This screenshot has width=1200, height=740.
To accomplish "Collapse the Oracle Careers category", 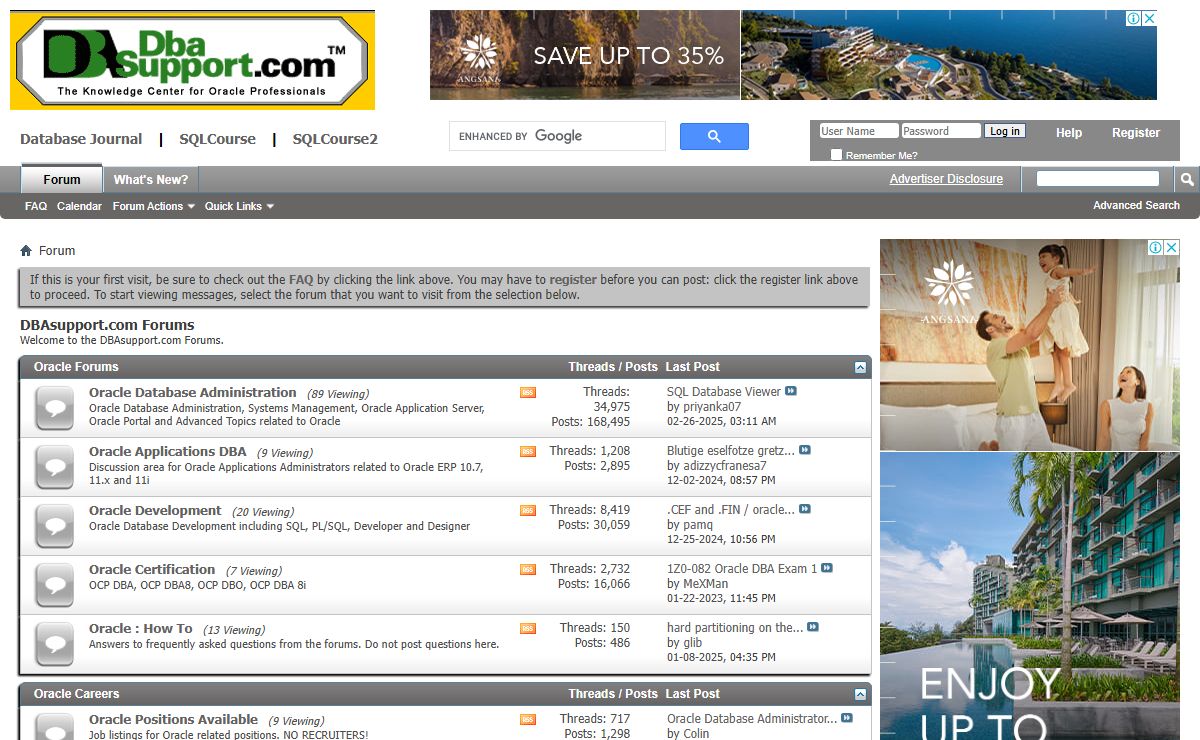I will pyautogui.click(x=860, y=694).
